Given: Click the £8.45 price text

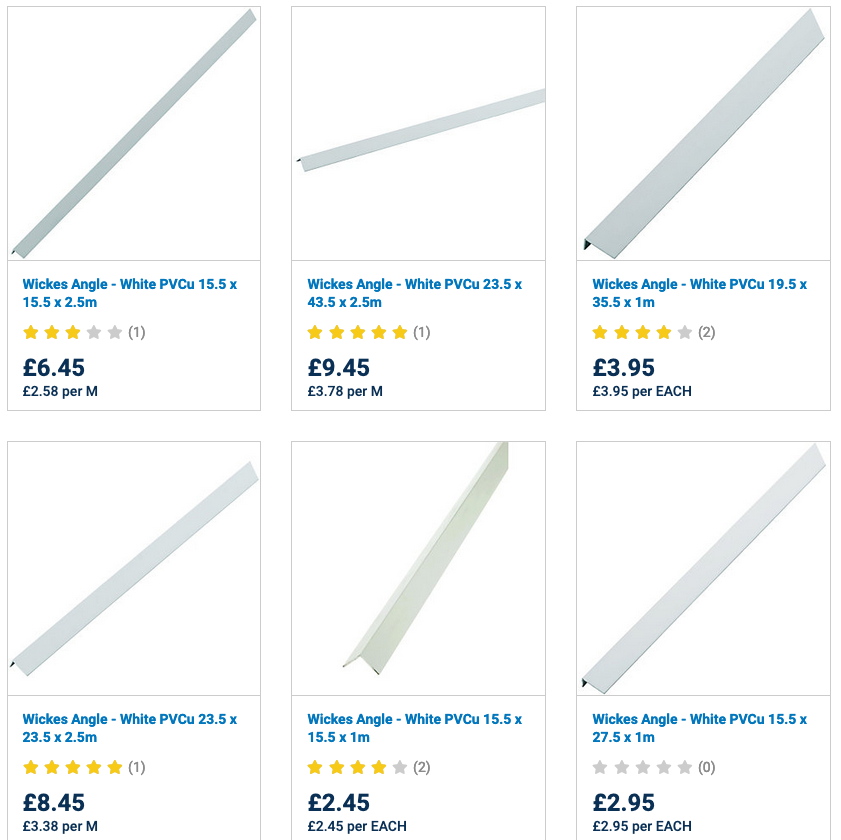Looking at the screenshot, I should 54,802.
